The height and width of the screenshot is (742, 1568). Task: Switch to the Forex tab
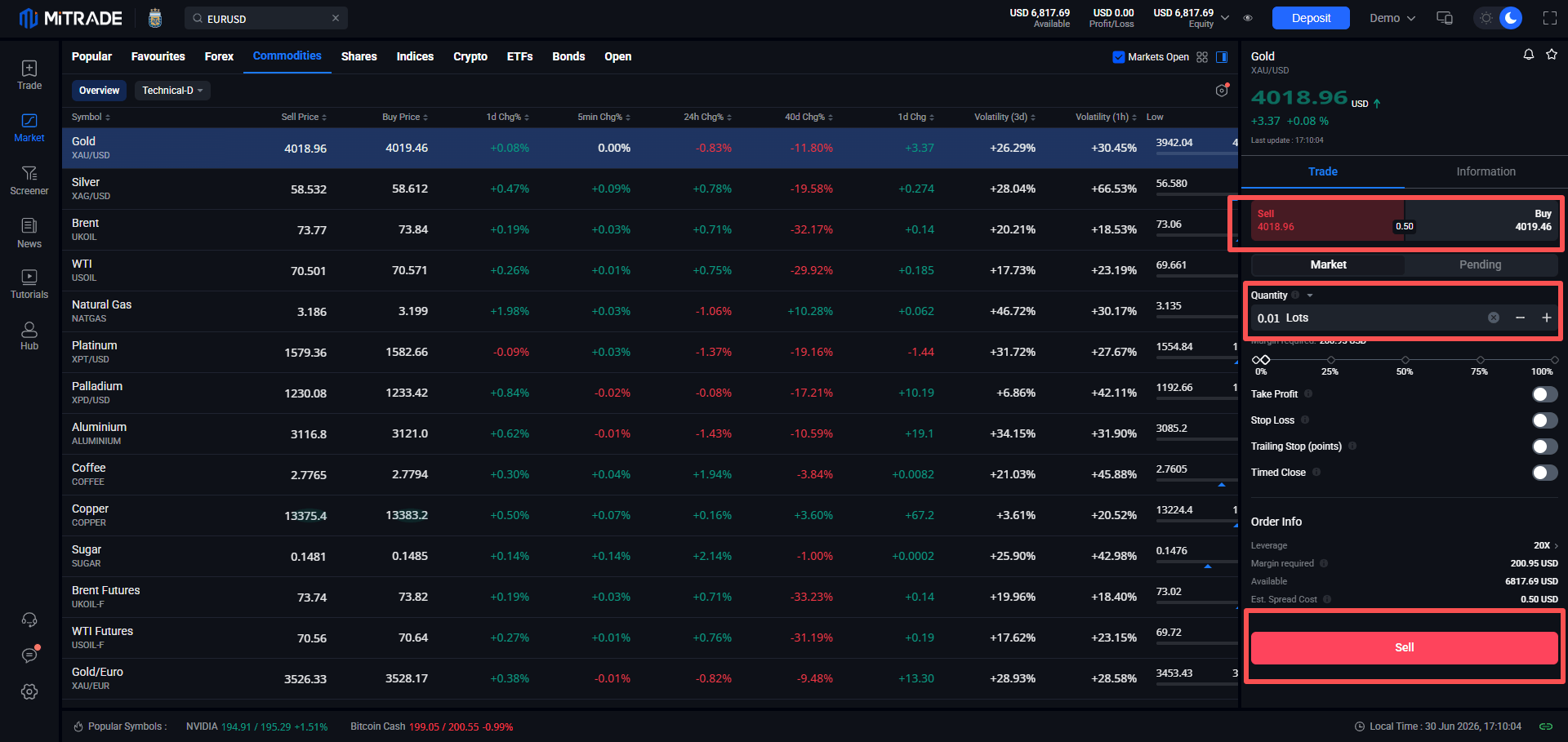click(x=219, y=56)
